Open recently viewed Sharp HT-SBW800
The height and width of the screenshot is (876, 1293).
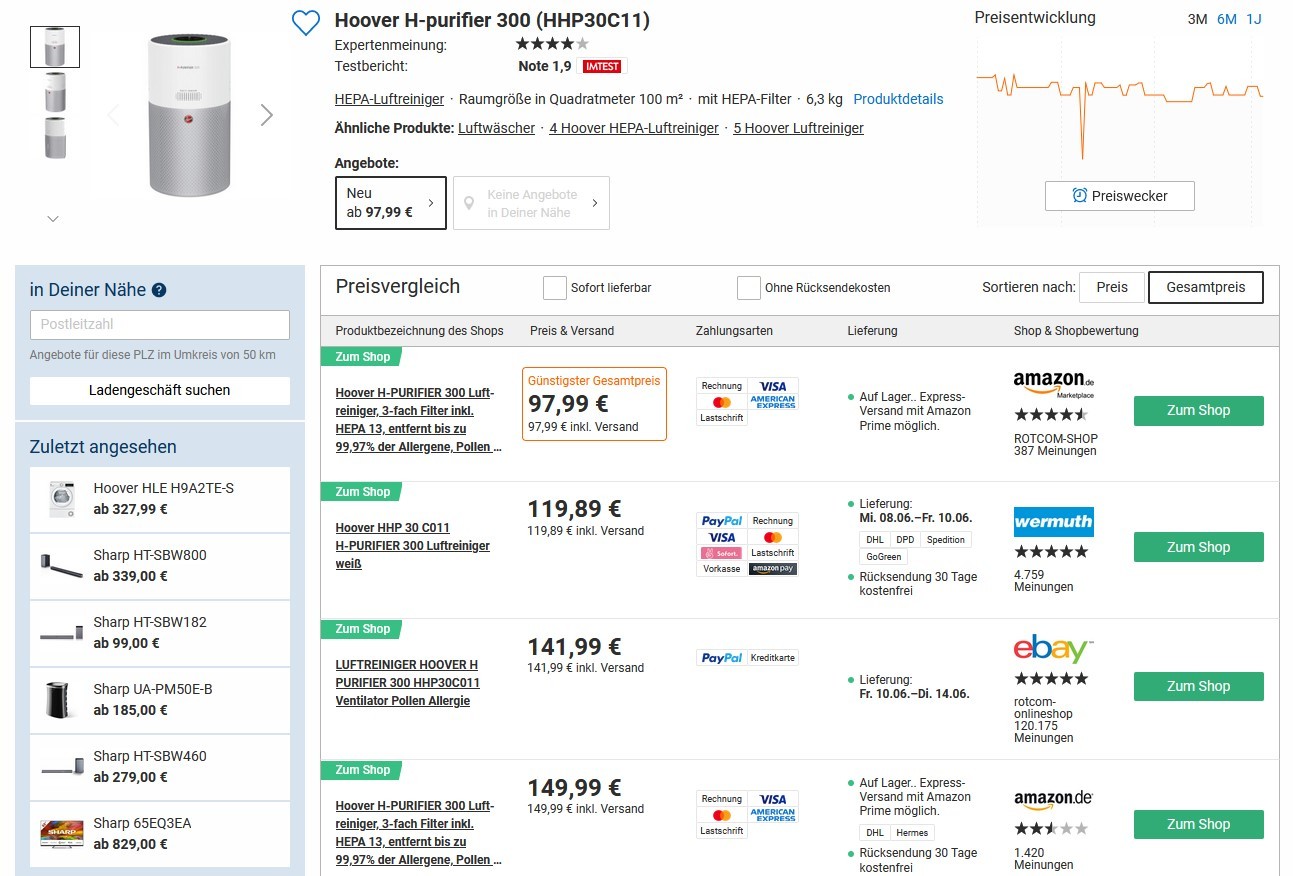pos(160,565)
